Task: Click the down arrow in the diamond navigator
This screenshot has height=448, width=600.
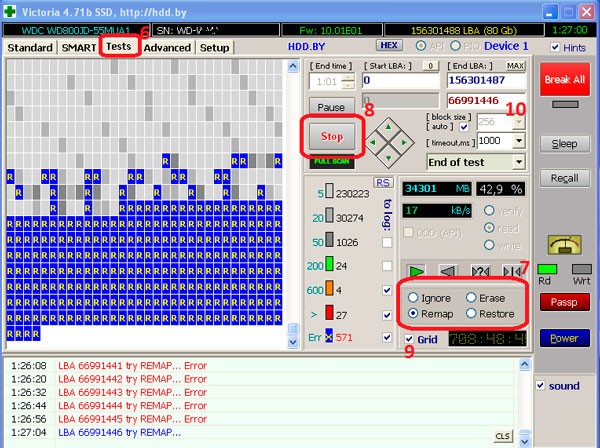Action: tap(389, 158)
